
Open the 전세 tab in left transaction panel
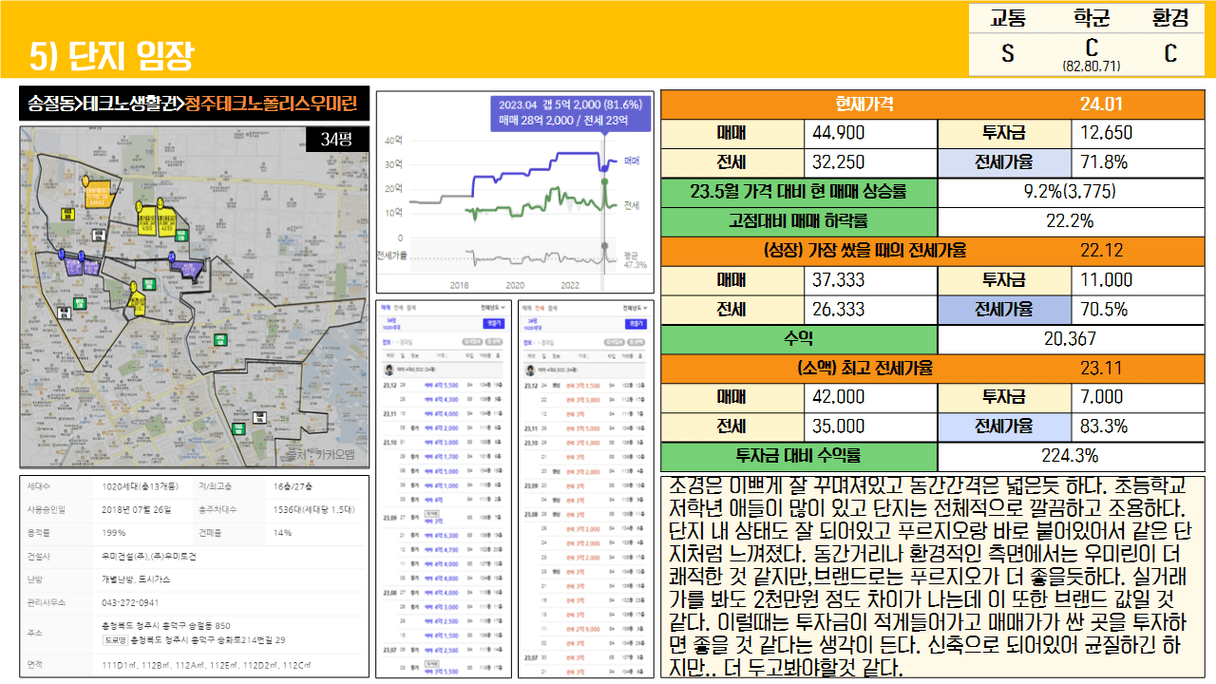[x=398, y=308]
